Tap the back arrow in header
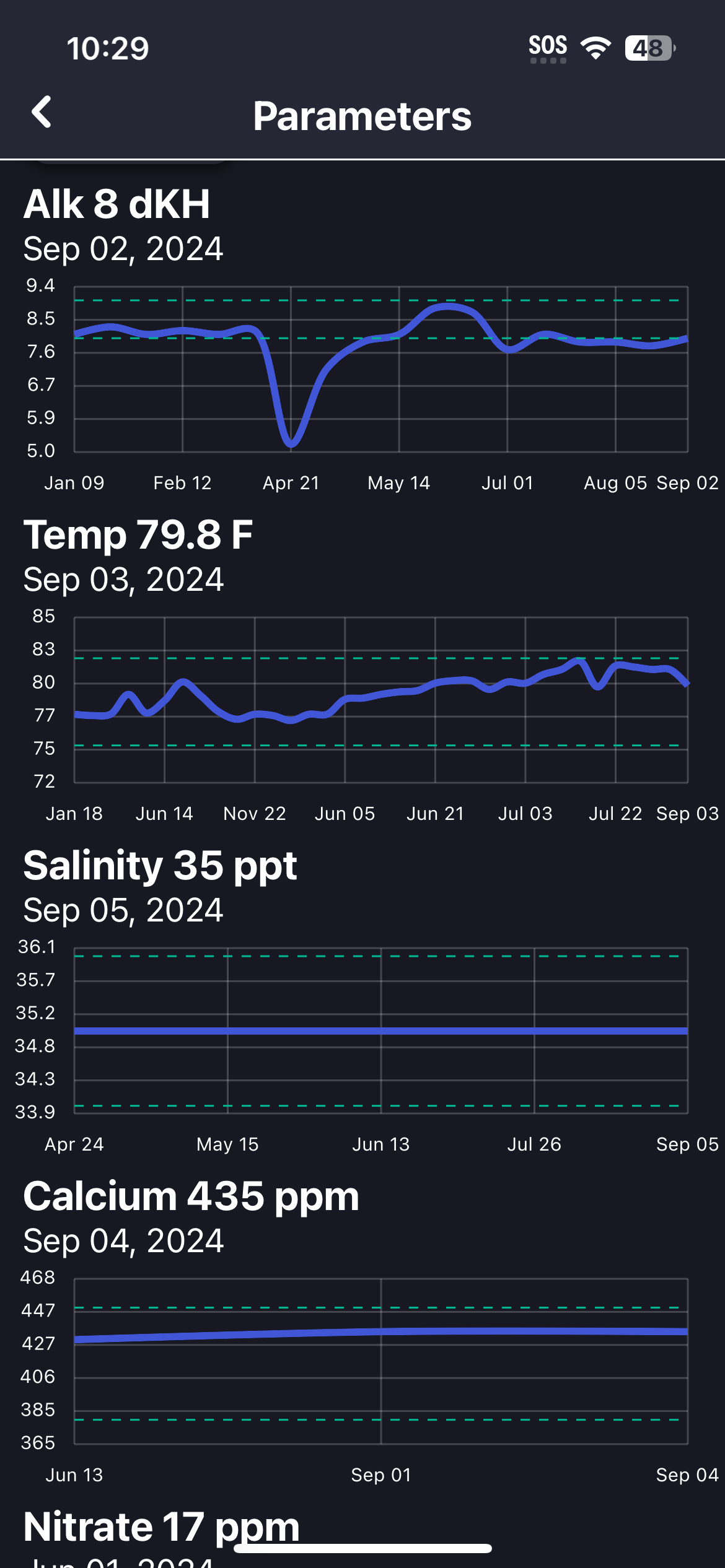This screenshot has height=1568, width=725. pos(42,113)
